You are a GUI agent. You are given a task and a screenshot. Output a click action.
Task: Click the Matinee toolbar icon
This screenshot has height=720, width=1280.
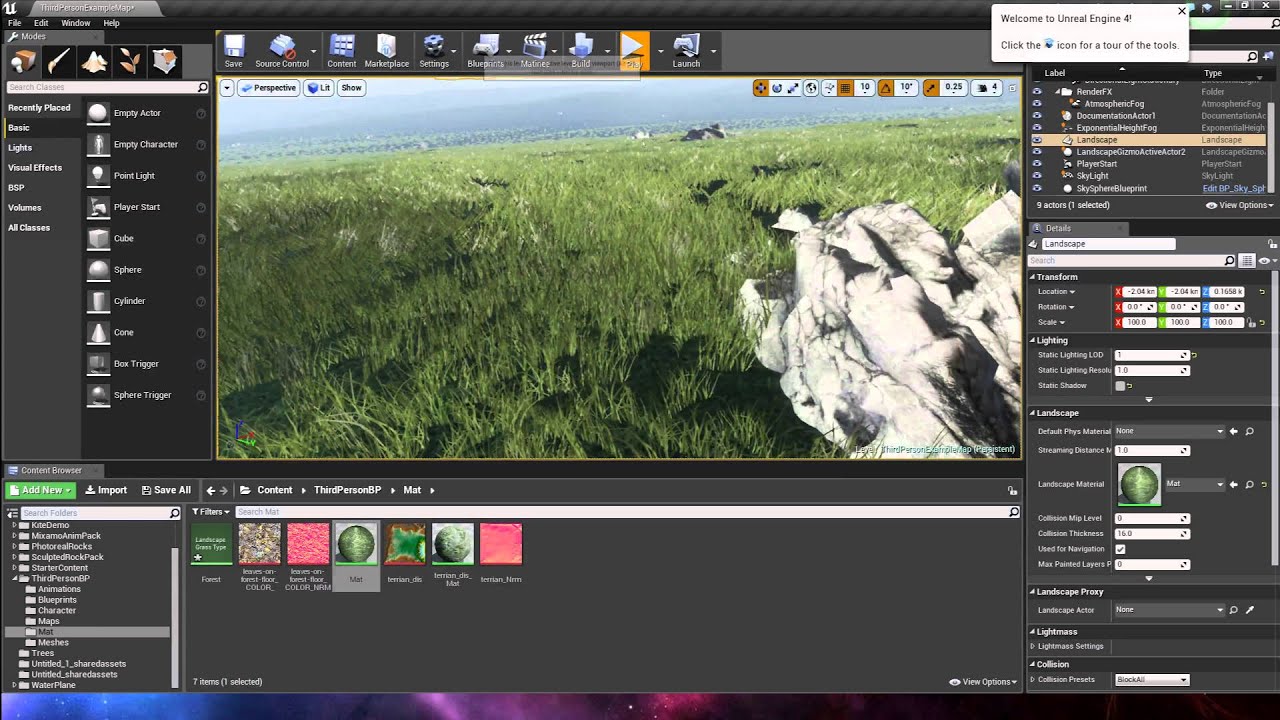click(535, 51)
